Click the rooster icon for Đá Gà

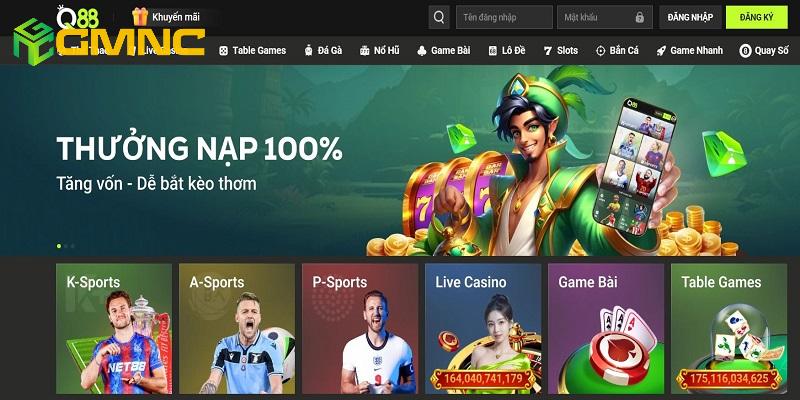pos(309,51)
